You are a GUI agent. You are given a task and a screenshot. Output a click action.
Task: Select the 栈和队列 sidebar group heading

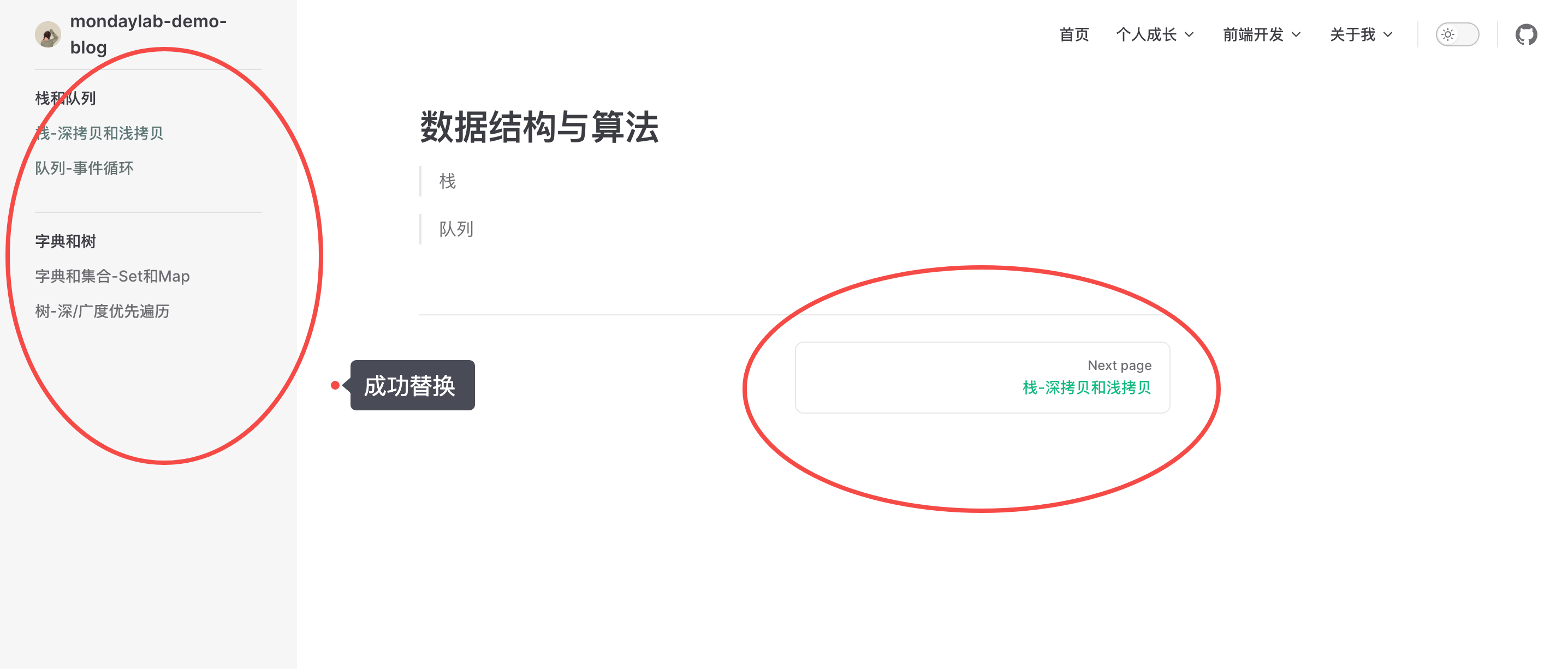[x=65, y=98]
